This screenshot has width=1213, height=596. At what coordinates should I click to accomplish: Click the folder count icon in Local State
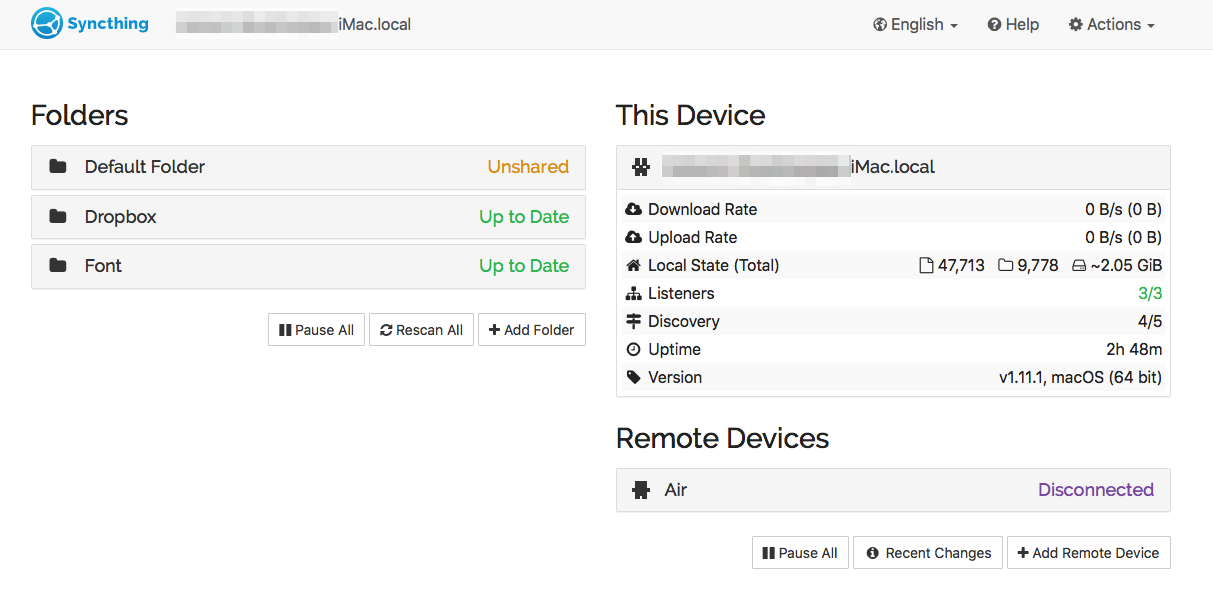click(x=1006, y=266)
